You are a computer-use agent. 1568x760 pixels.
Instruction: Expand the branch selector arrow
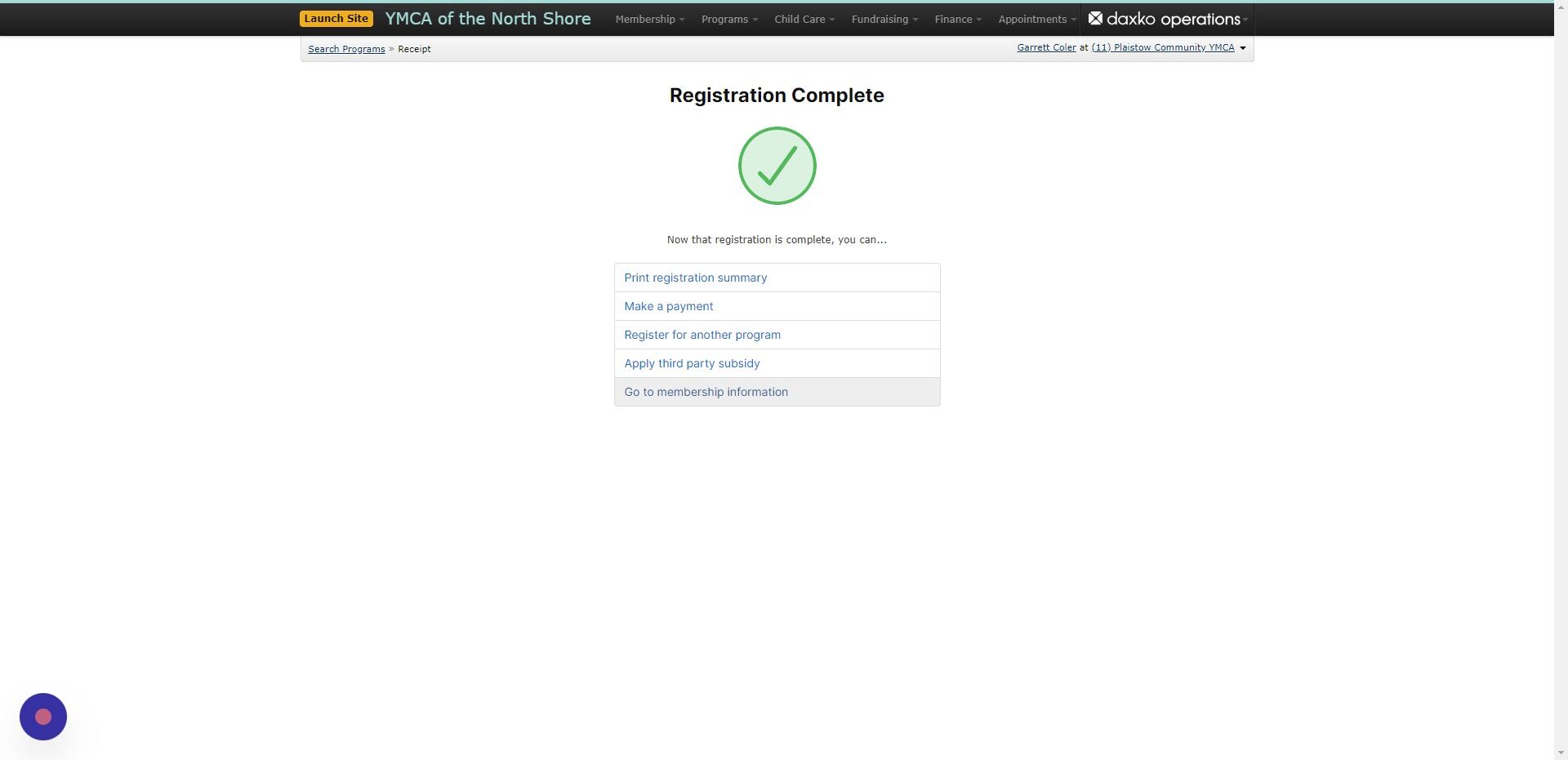click(1243, 48)
